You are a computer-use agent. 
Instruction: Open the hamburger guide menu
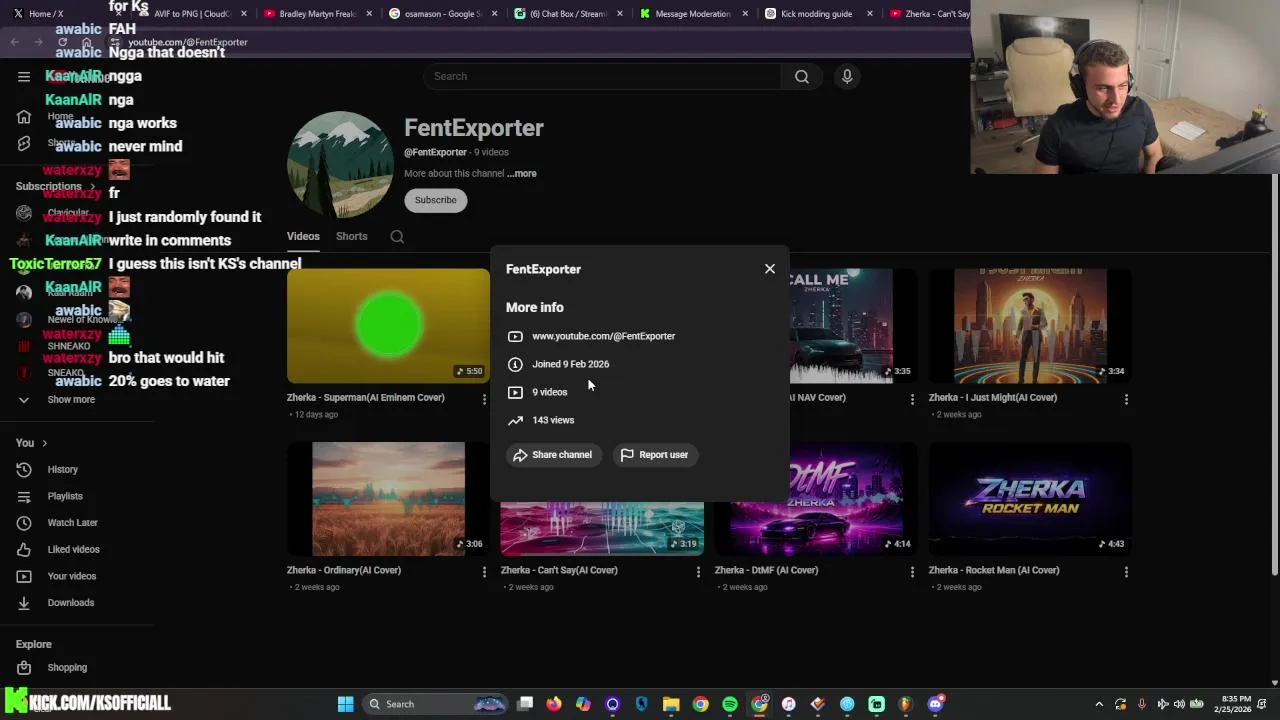coord(24,76)
